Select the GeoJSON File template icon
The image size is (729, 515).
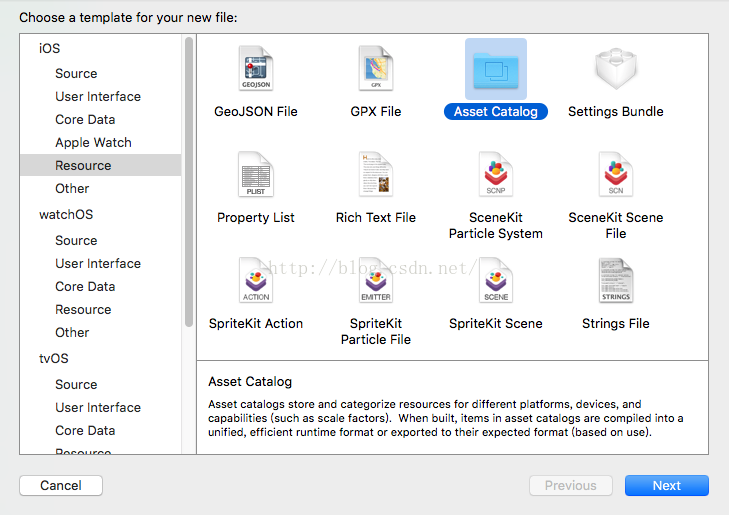click(x=255, y=69)
